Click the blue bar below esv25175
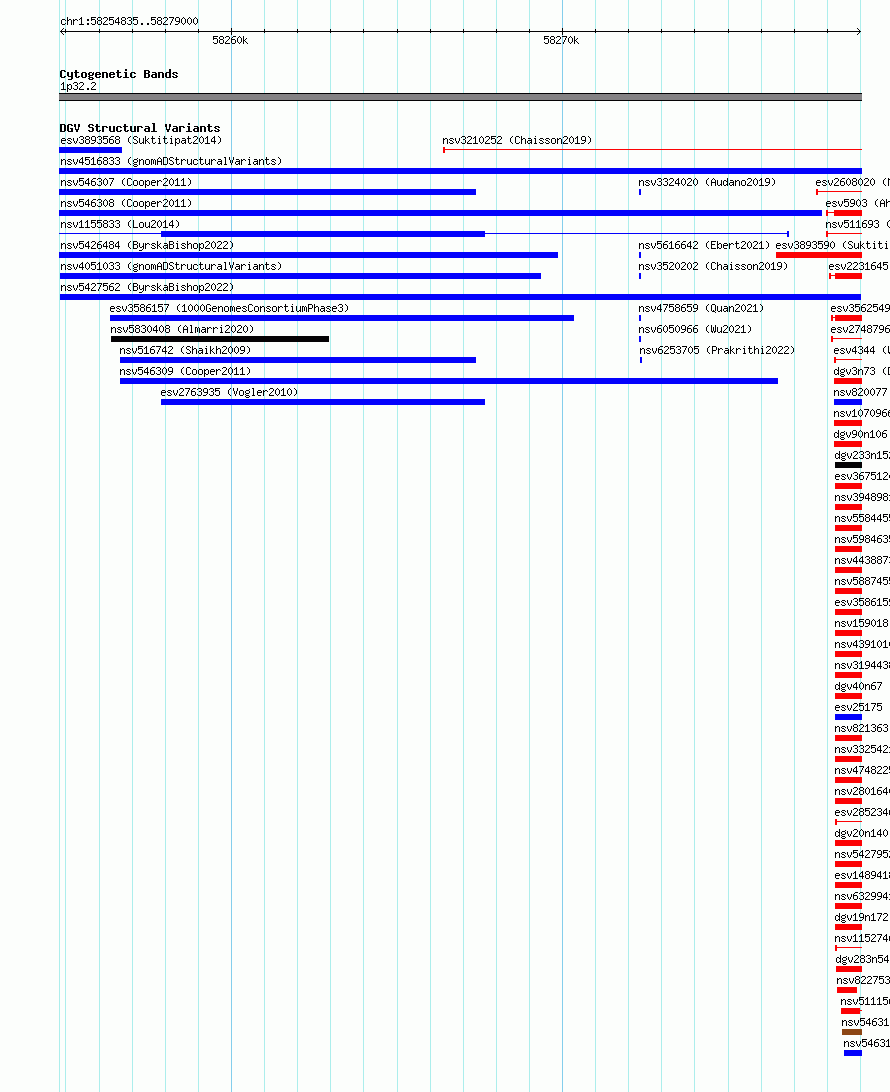 (x=848, y=717)
